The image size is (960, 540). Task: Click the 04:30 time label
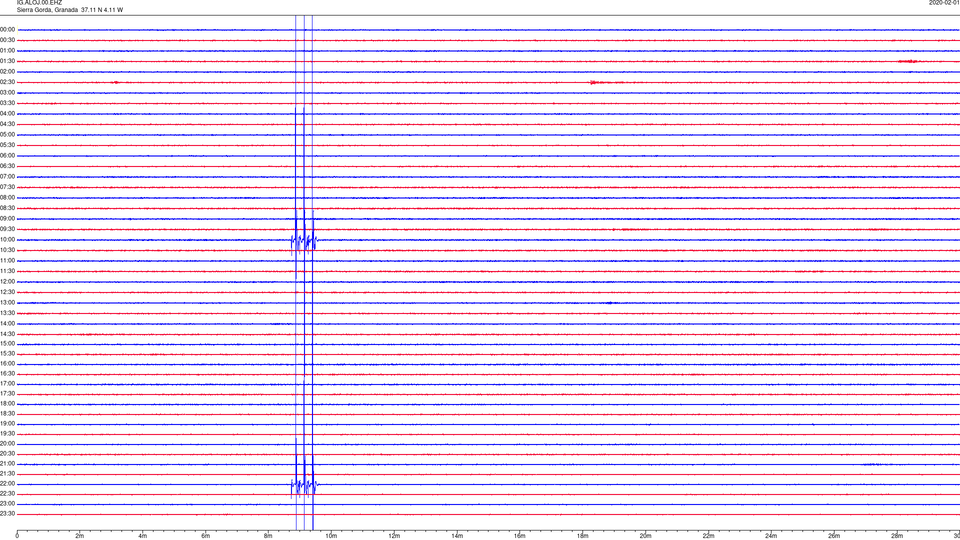point(7,124)
